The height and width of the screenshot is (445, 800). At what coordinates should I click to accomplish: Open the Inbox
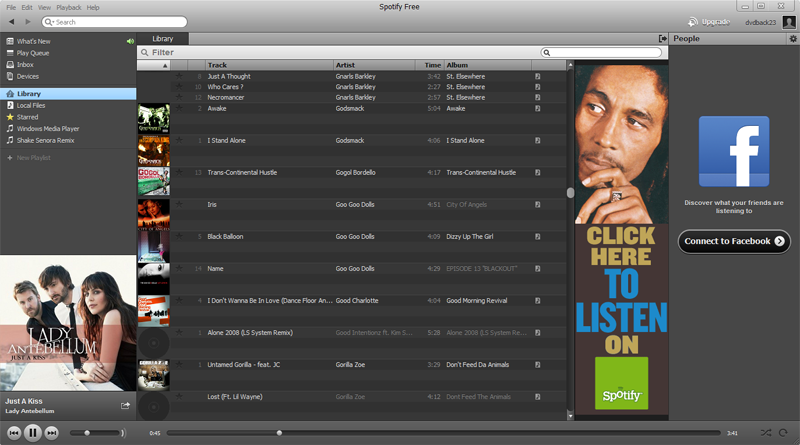(x=25, y=65)
